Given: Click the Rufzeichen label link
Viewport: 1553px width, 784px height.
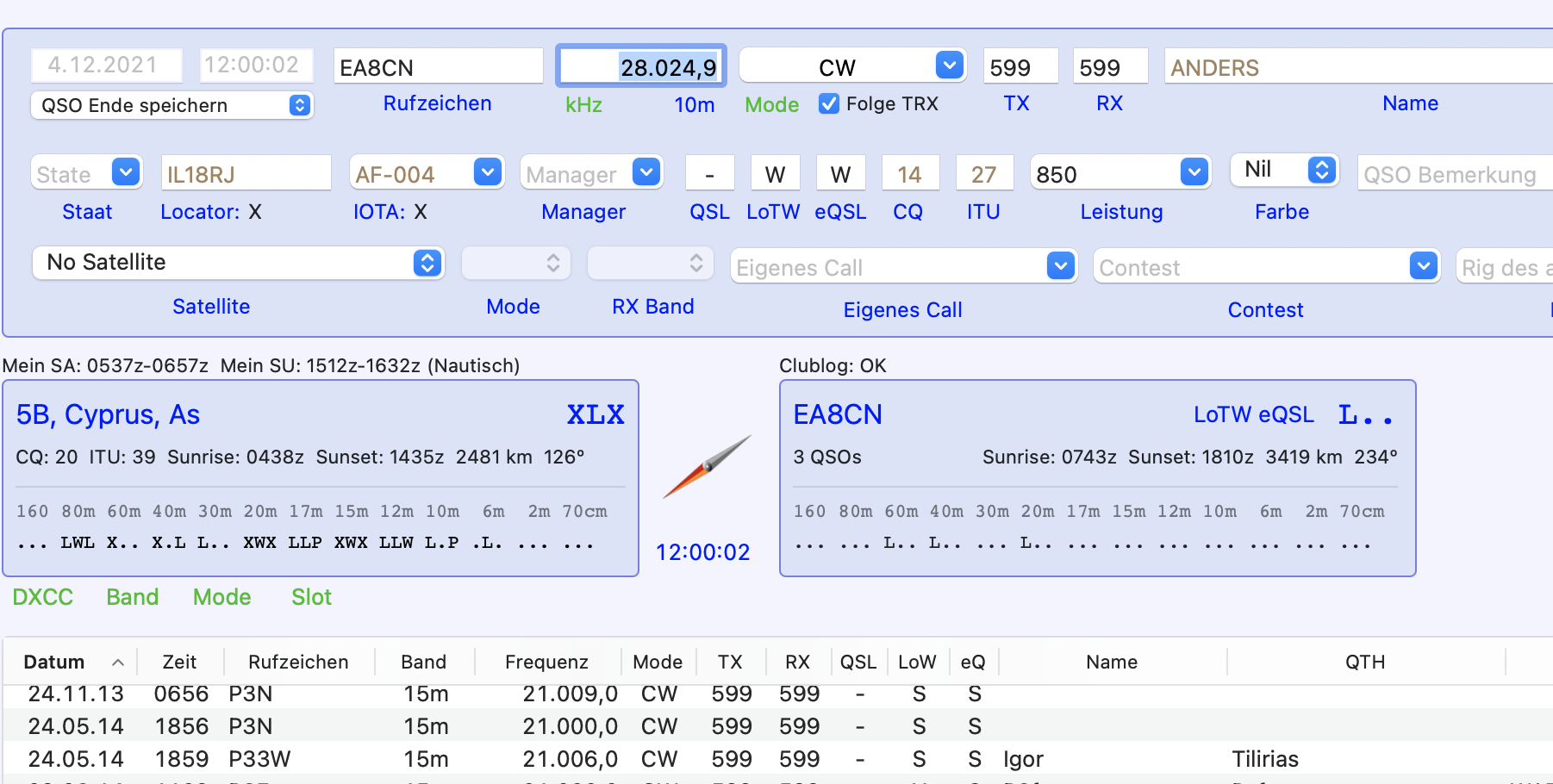Looking at the screenshot, I should click(437, 103).
